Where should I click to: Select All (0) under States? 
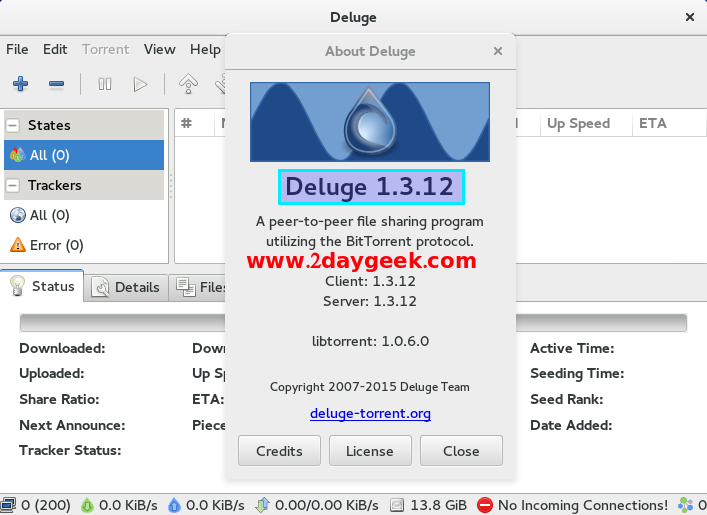pyautogui.click(x=84, y=155)
